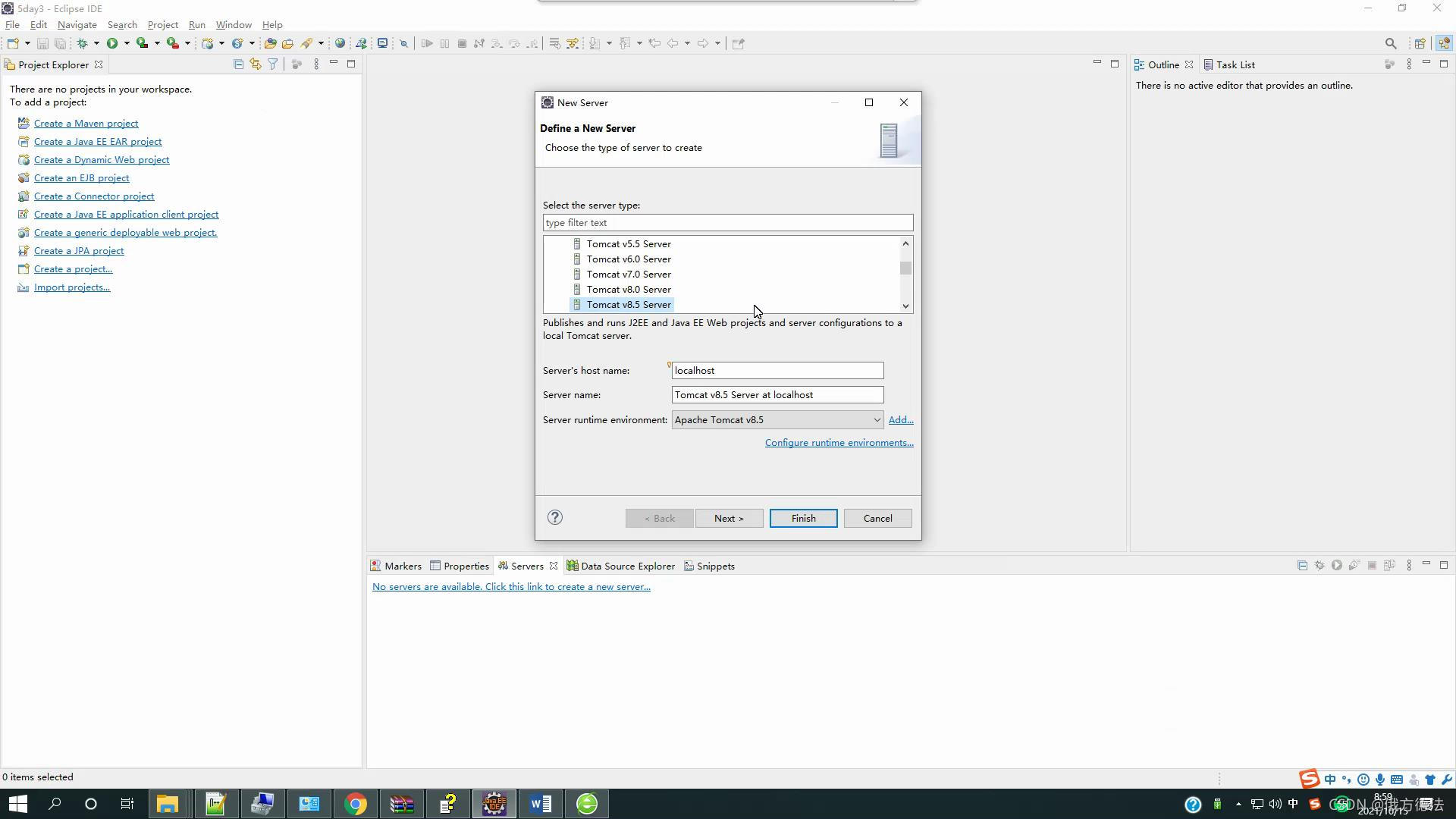Click the New wizard toolbar icon
This screenshot has width=1456, height=819.
coord(13,43)
